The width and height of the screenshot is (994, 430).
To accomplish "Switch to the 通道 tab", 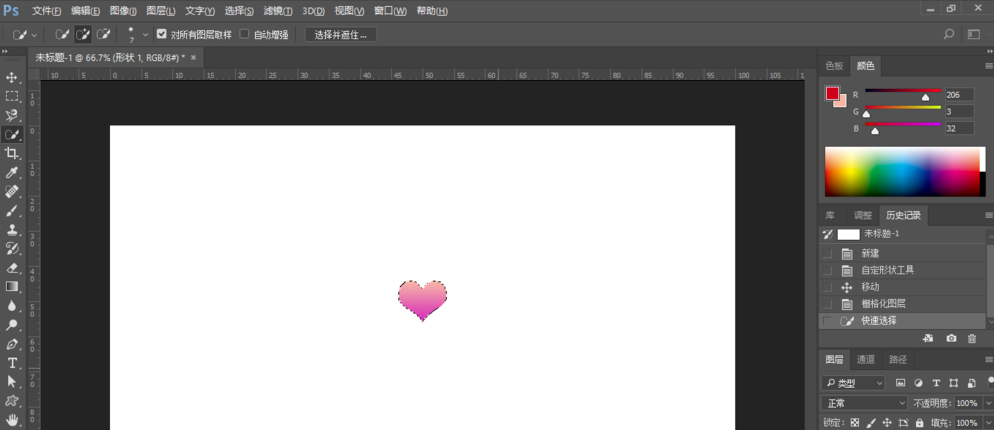I will click(x=866, y=360).
